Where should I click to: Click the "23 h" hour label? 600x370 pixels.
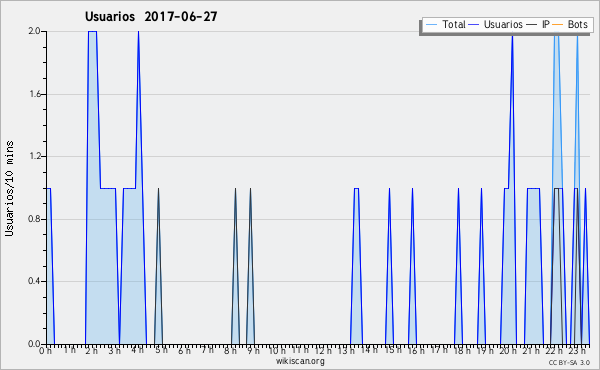click(577, 351)
